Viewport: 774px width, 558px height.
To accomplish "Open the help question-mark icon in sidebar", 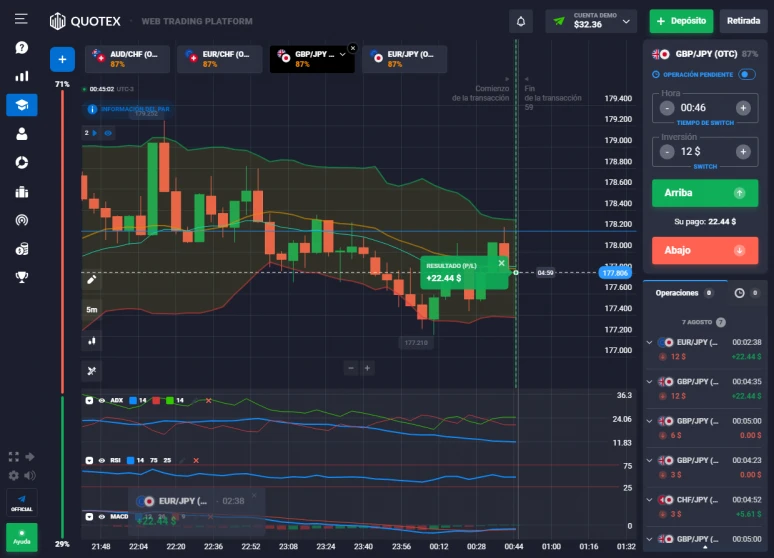I will pos(21,47).
